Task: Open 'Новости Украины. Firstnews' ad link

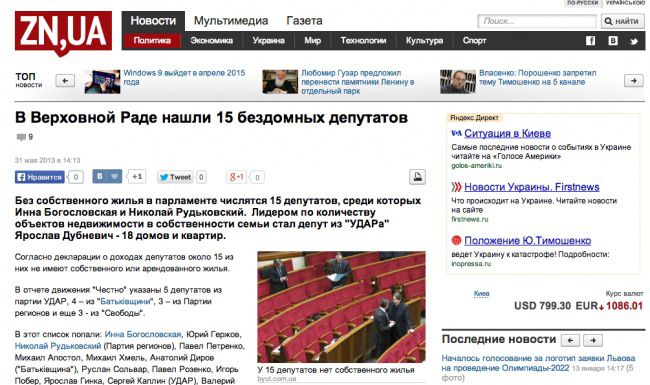Action: (x=531, y=187)
